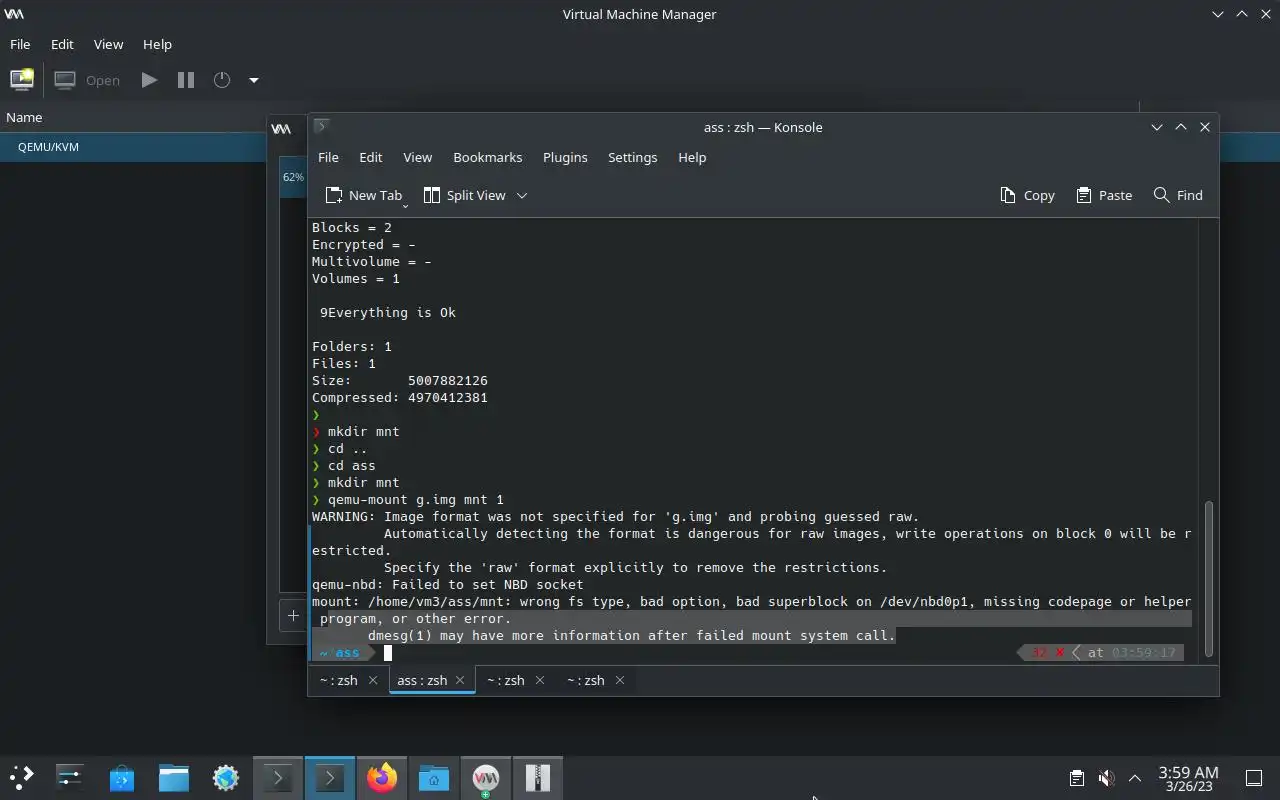Click the Konsole window icon in title bar

point(321,127)
